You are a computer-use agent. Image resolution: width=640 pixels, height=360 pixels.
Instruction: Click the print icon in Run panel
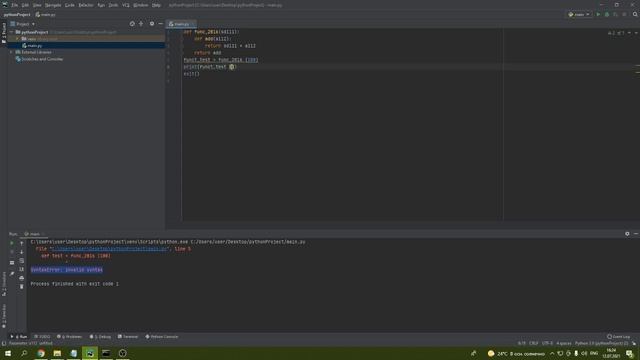pos(22,278)
